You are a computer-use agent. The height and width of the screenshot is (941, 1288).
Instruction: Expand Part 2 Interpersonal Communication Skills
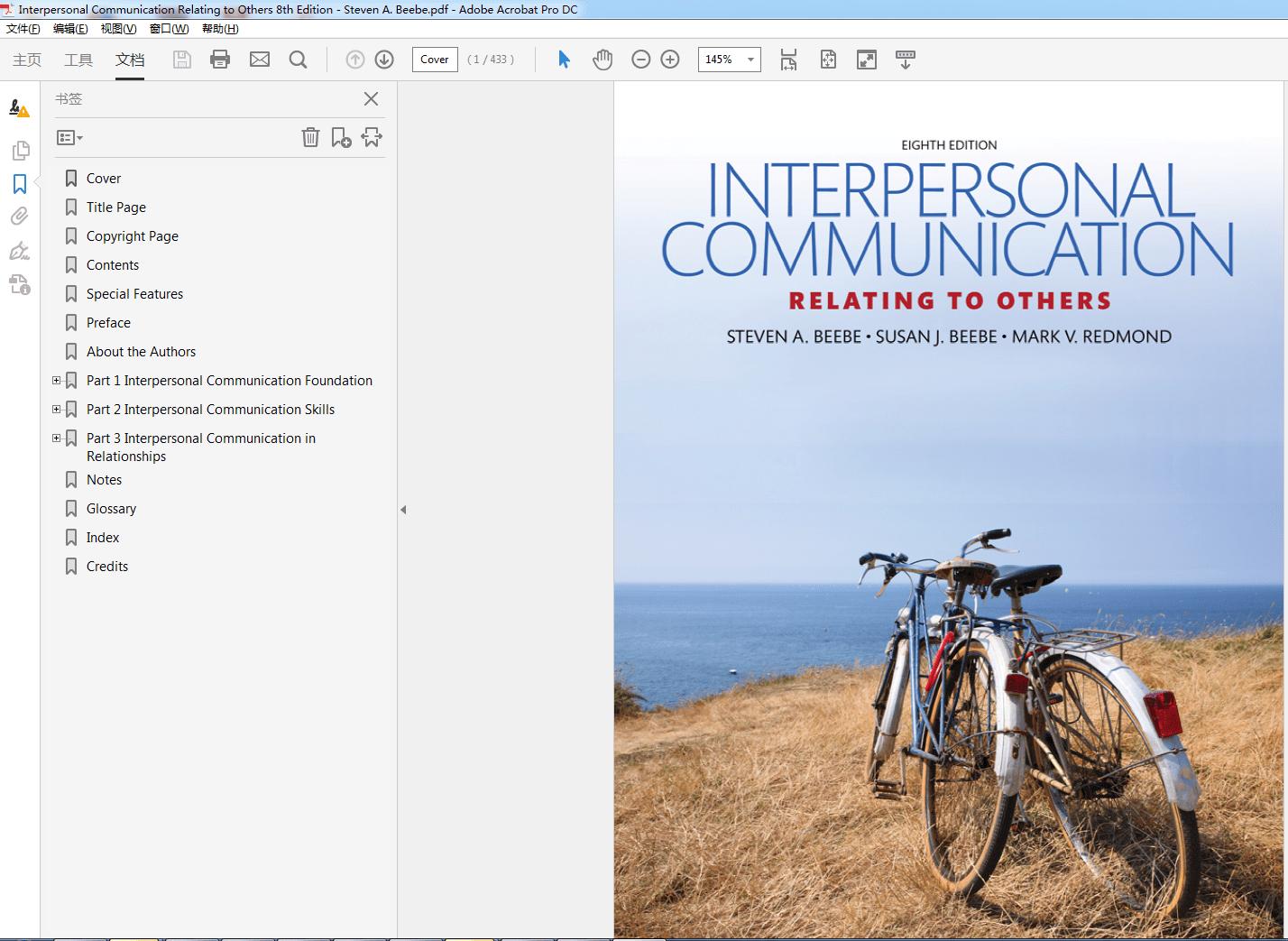pos(57,410)
